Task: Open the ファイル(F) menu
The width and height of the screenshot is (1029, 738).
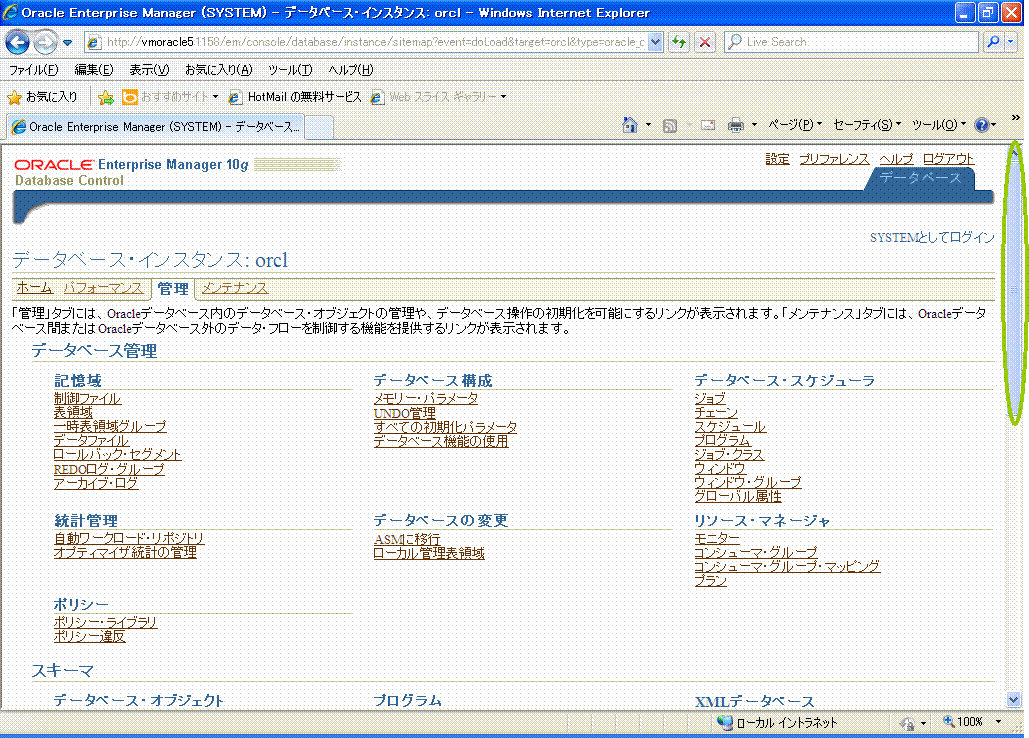Action: click(33, 70)
